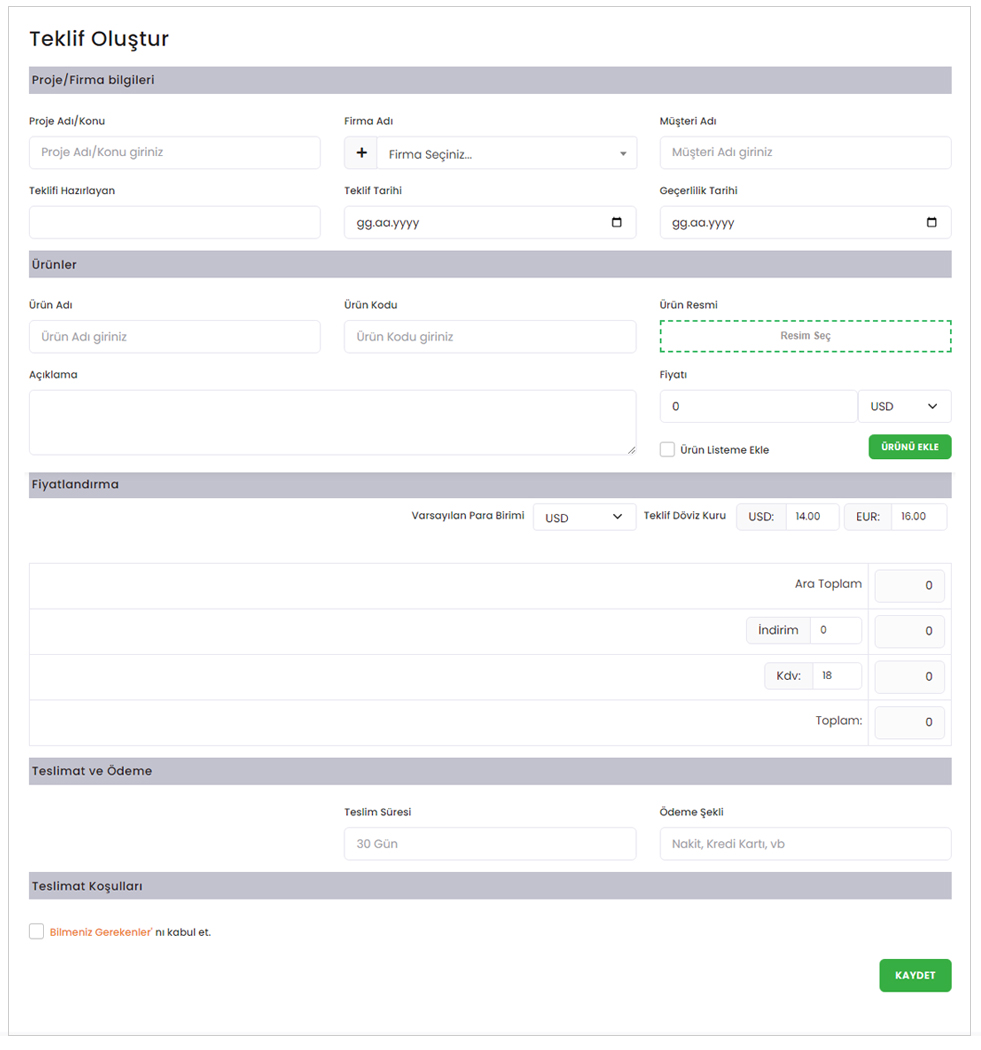Select the Kdv rate input field
Screen dimensions: 981x1050
[837, 676]
